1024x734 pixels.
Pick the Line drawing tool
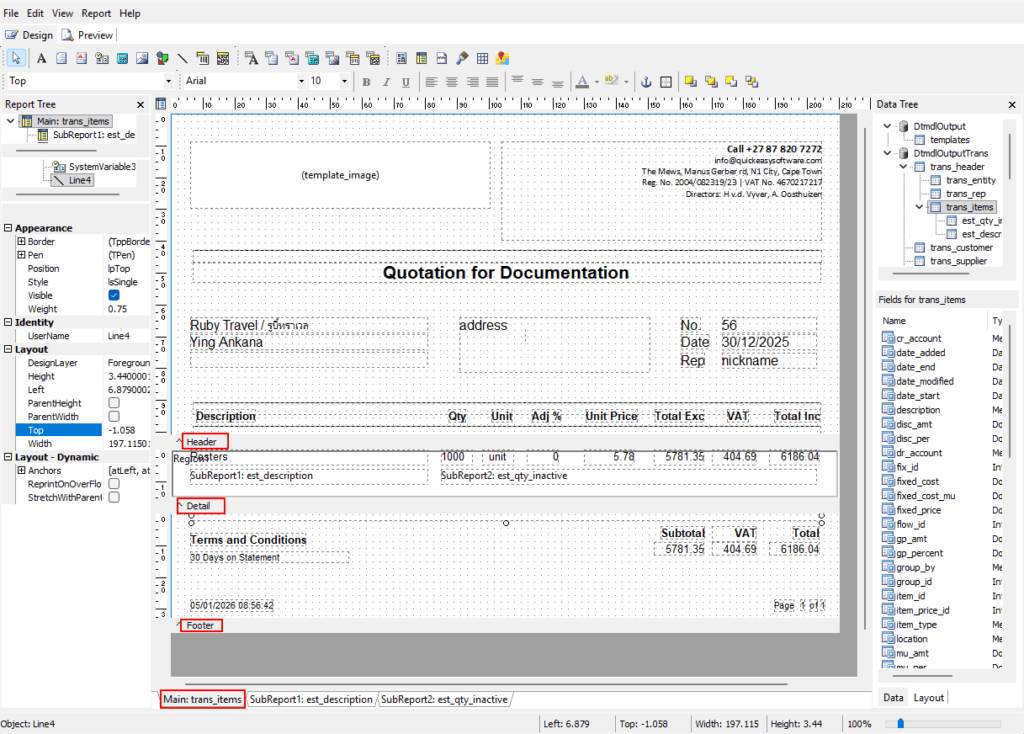tap(181, 58)
